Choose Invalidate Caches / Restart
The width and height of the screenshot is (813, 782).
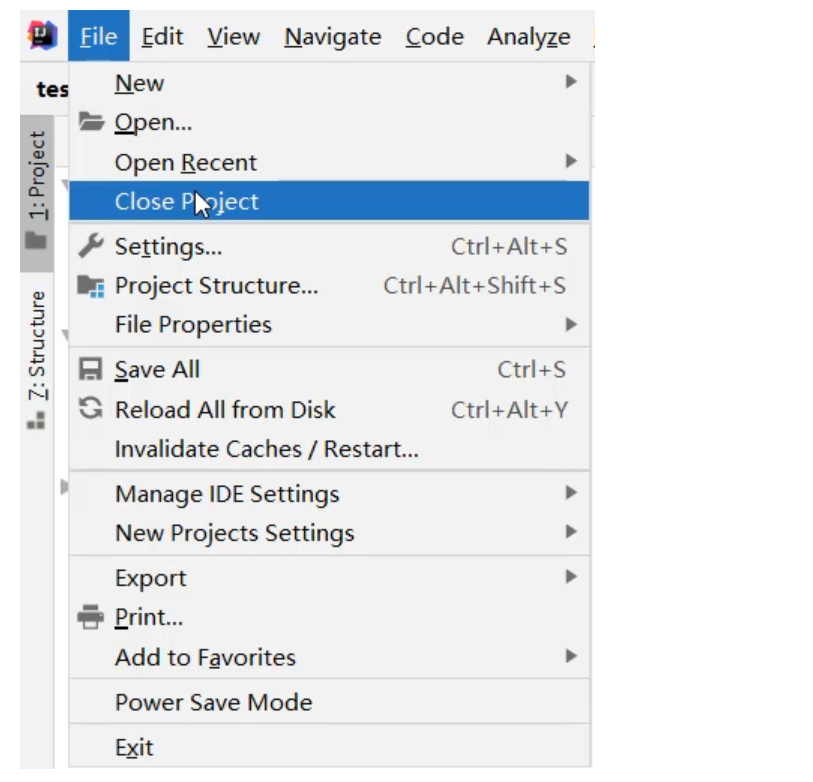(266, 450)
